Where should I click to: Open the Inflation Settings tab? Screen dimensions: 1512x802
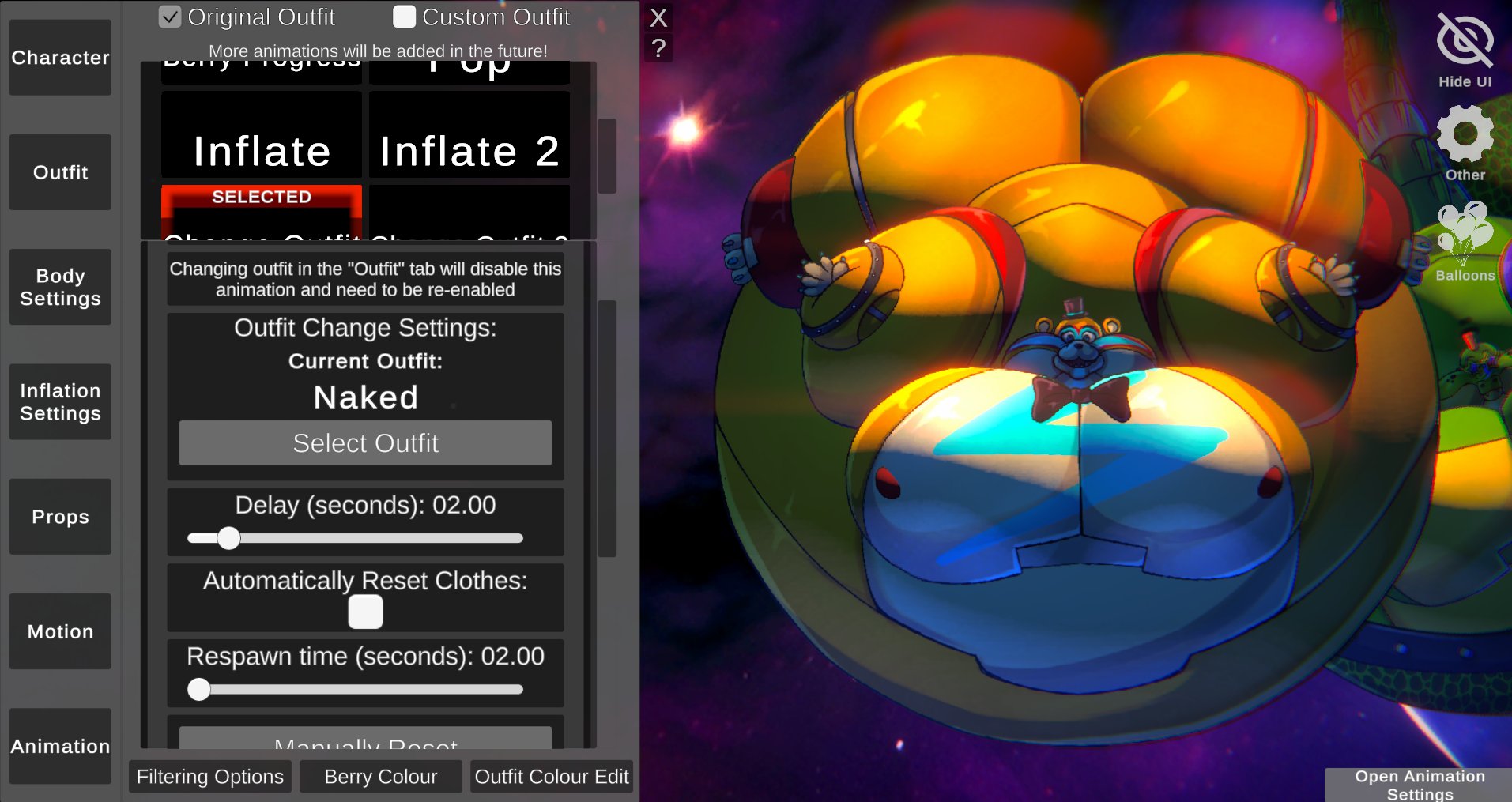click(x=60, y=402)
